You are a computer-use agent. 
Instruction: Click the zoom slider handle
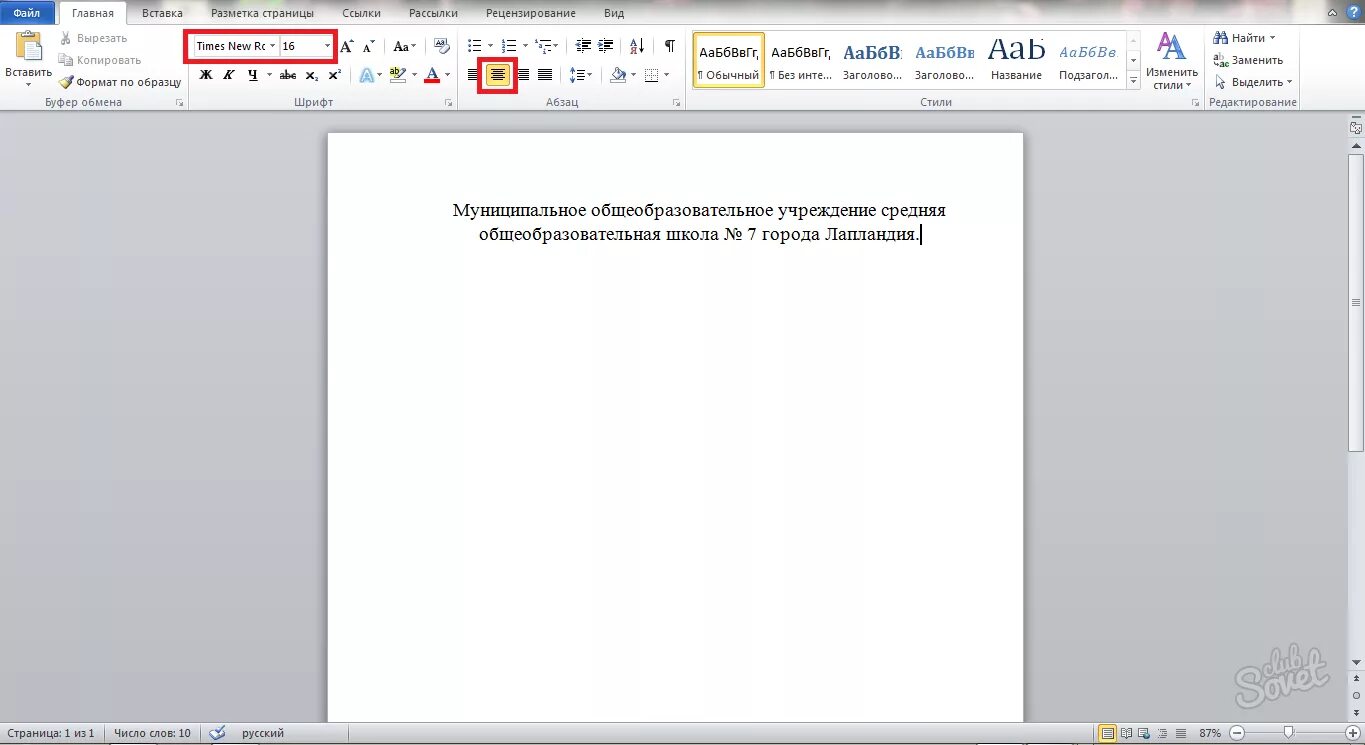(x=1289, y=733)
